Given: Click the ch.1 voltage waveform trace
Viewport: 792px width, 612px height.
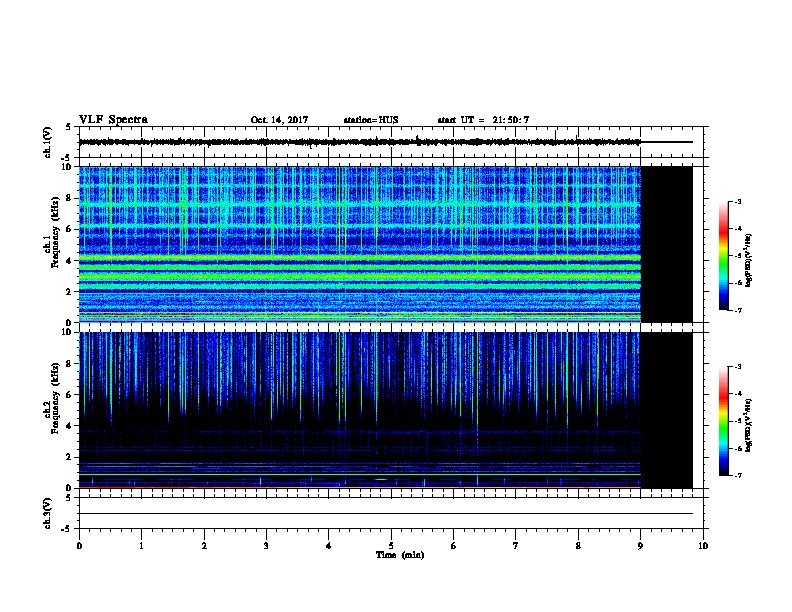Looking at the screenshot, I should coord(360,142).
